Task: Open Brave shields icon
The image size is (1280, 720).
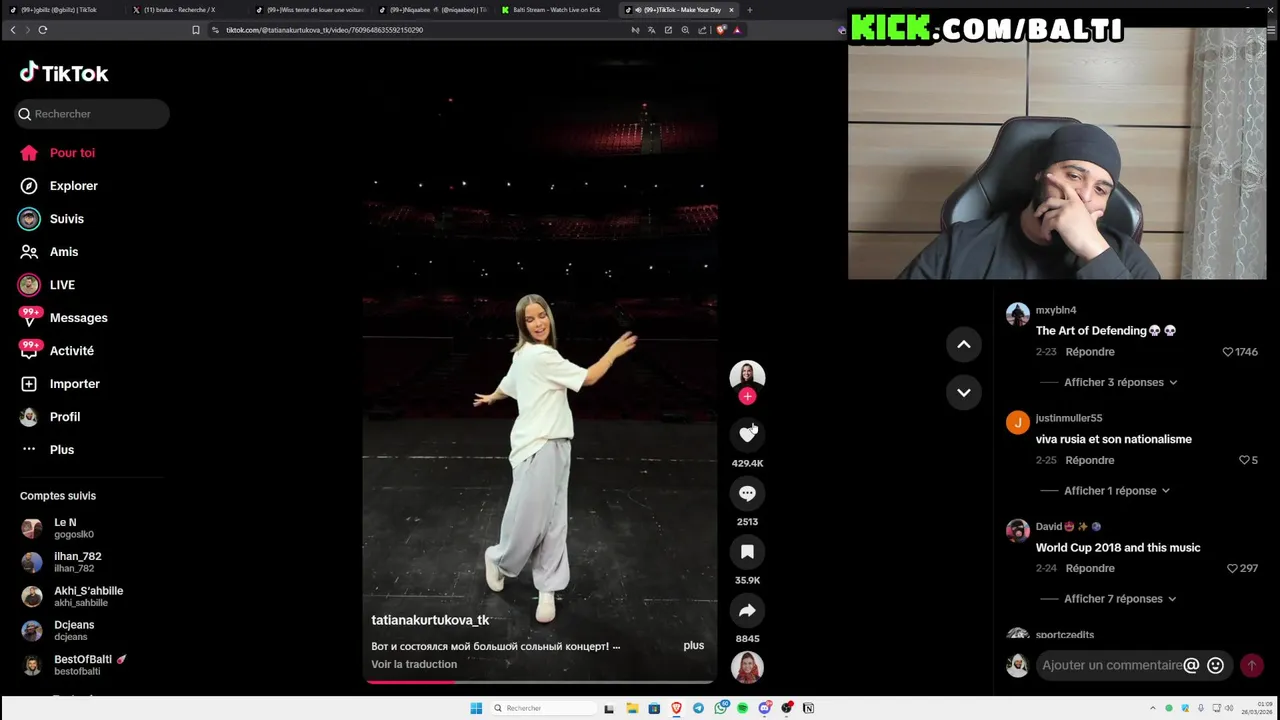Action: [721, 30]
